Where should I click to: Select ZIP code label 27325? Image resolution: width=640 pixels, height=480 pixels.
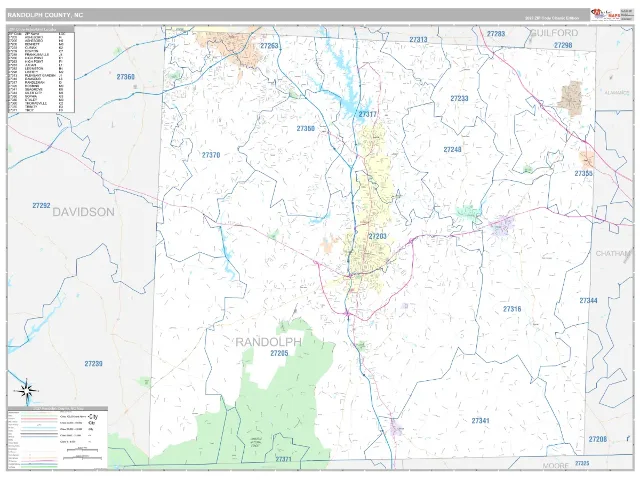click(x=582, y=464)
